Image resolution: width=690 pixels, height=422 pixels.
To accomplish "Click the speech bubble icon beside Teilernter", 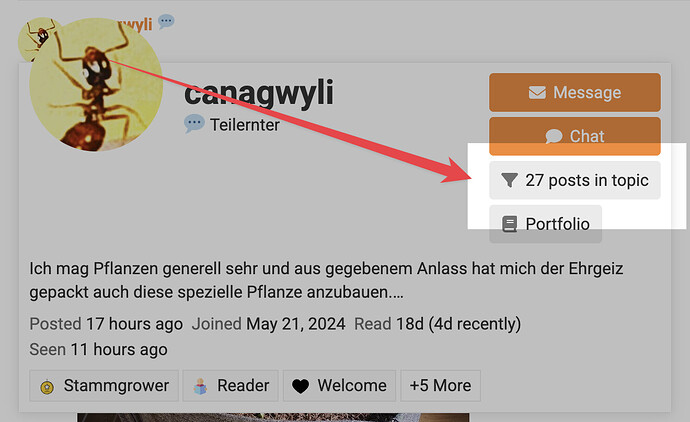I will click(x=194, y=123).
